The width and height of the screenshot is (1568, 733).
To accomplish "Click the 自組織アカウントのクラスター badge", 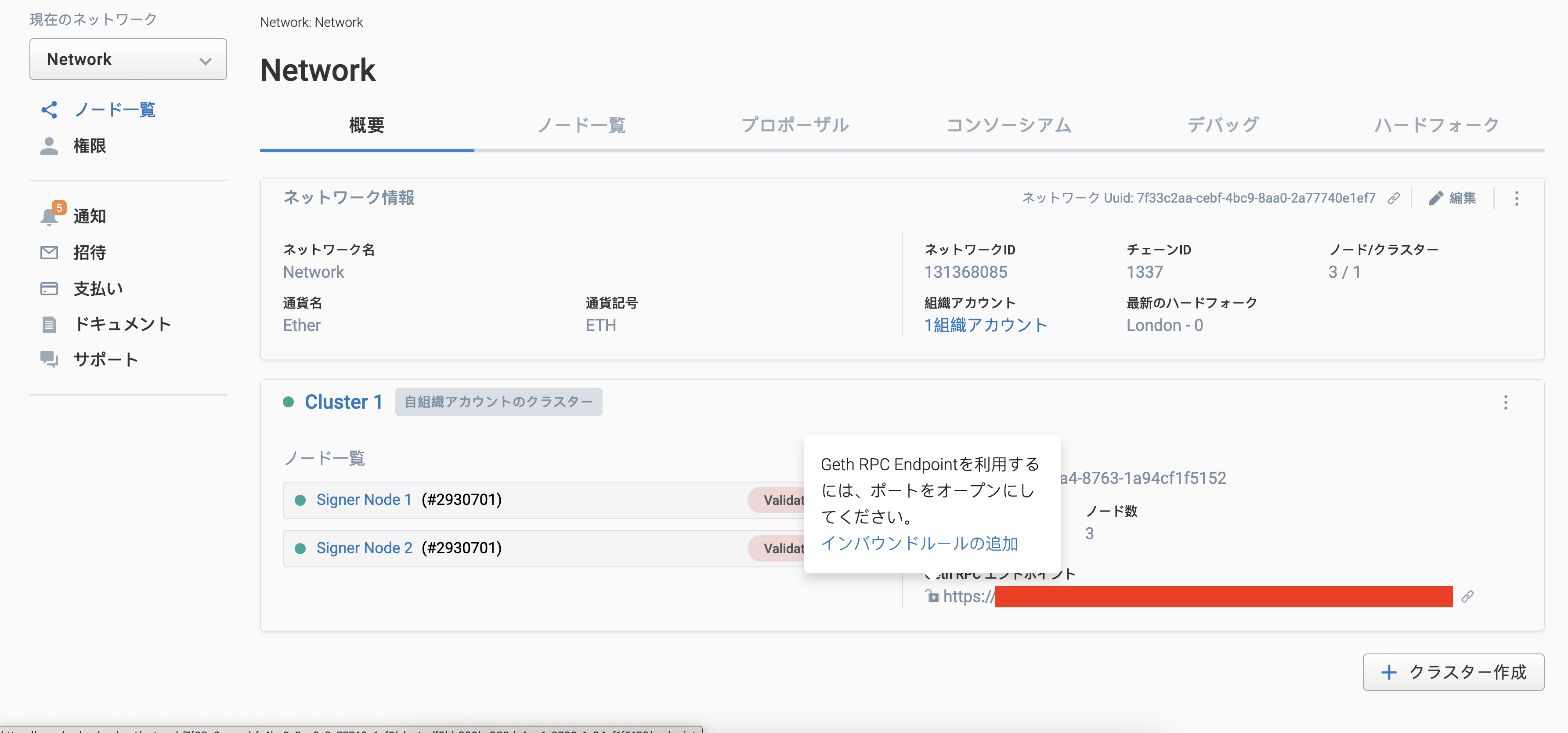I will 499,402.
